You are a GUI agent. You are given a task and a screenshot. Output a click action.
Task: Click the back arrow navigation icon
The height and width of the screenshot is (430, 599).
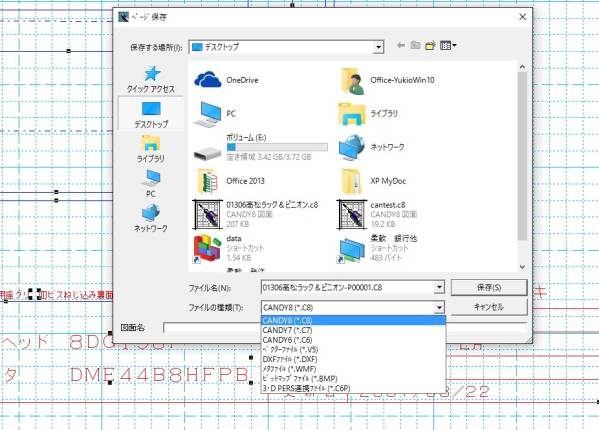(x=401, y=45)
